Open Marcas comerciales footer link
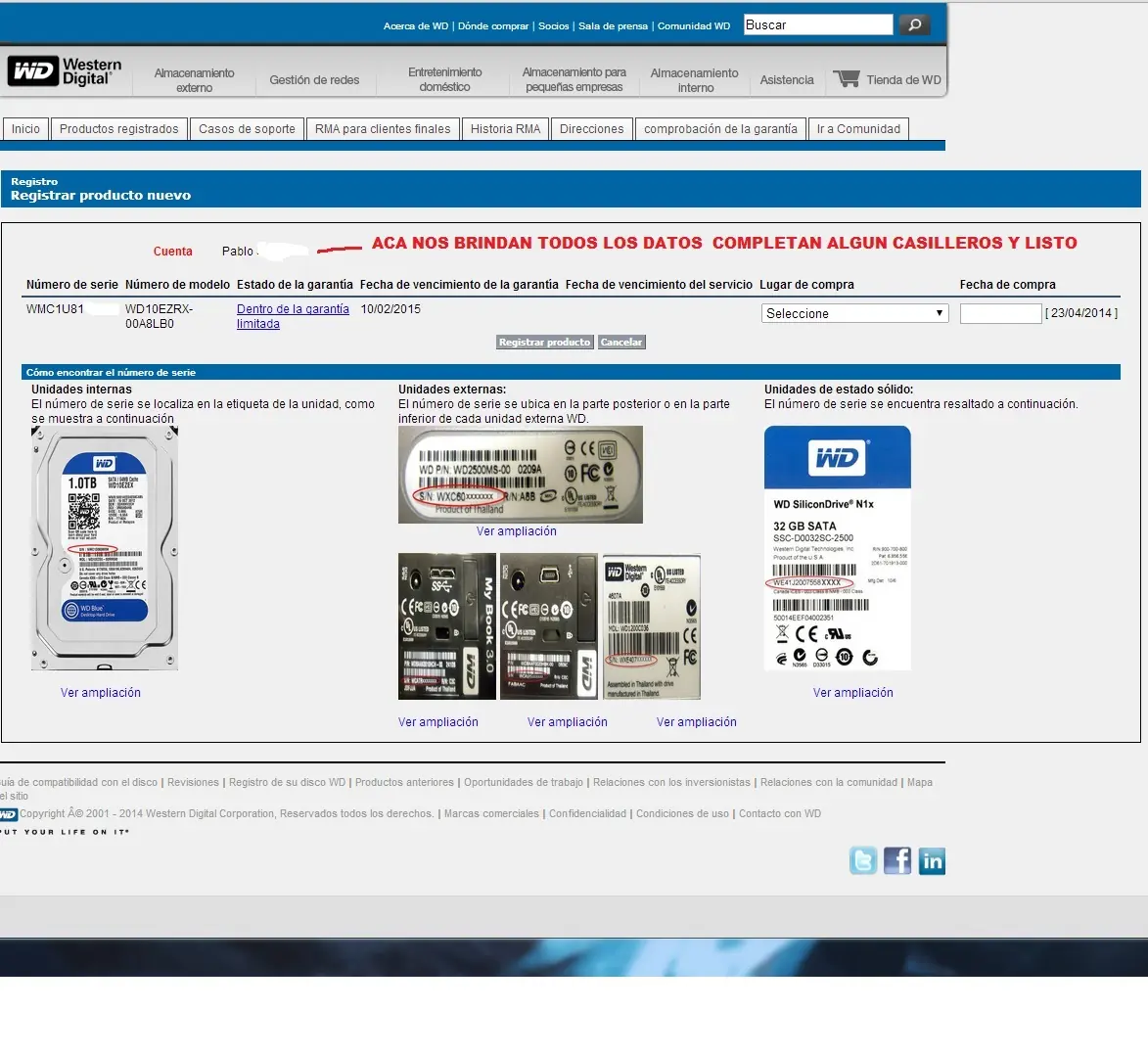This screenshot has height=1057, width=1148. [x=491, y=814]
